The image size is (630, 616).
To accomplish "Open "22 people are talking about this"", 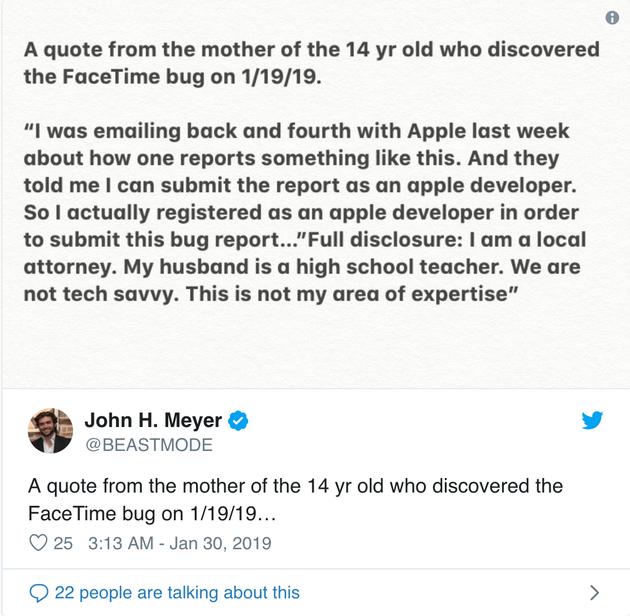I will [x=177, y=592].
